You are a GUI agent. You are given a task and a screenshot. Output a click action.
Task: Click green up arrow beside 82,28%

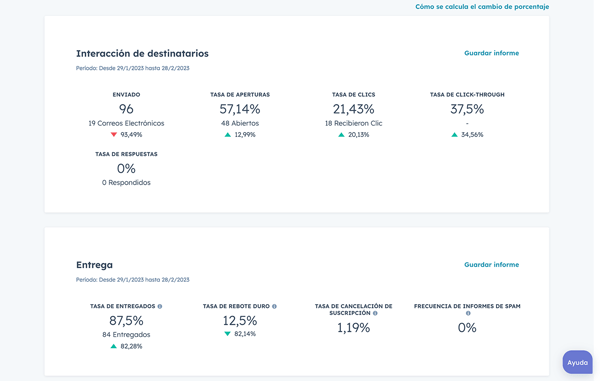[x=114, y=346]
